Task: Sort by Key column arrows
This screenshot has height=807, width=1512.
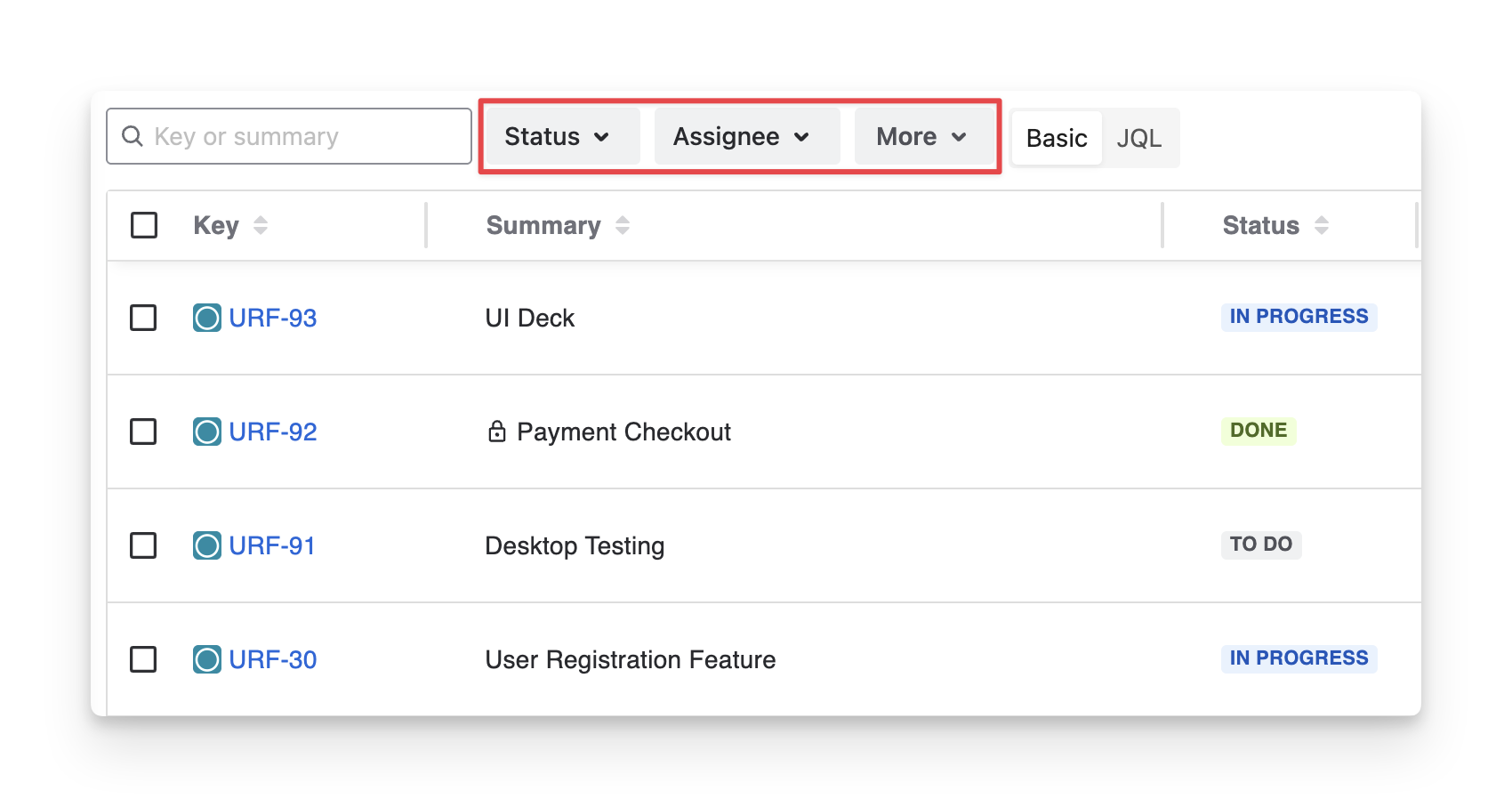Action: 261,225
